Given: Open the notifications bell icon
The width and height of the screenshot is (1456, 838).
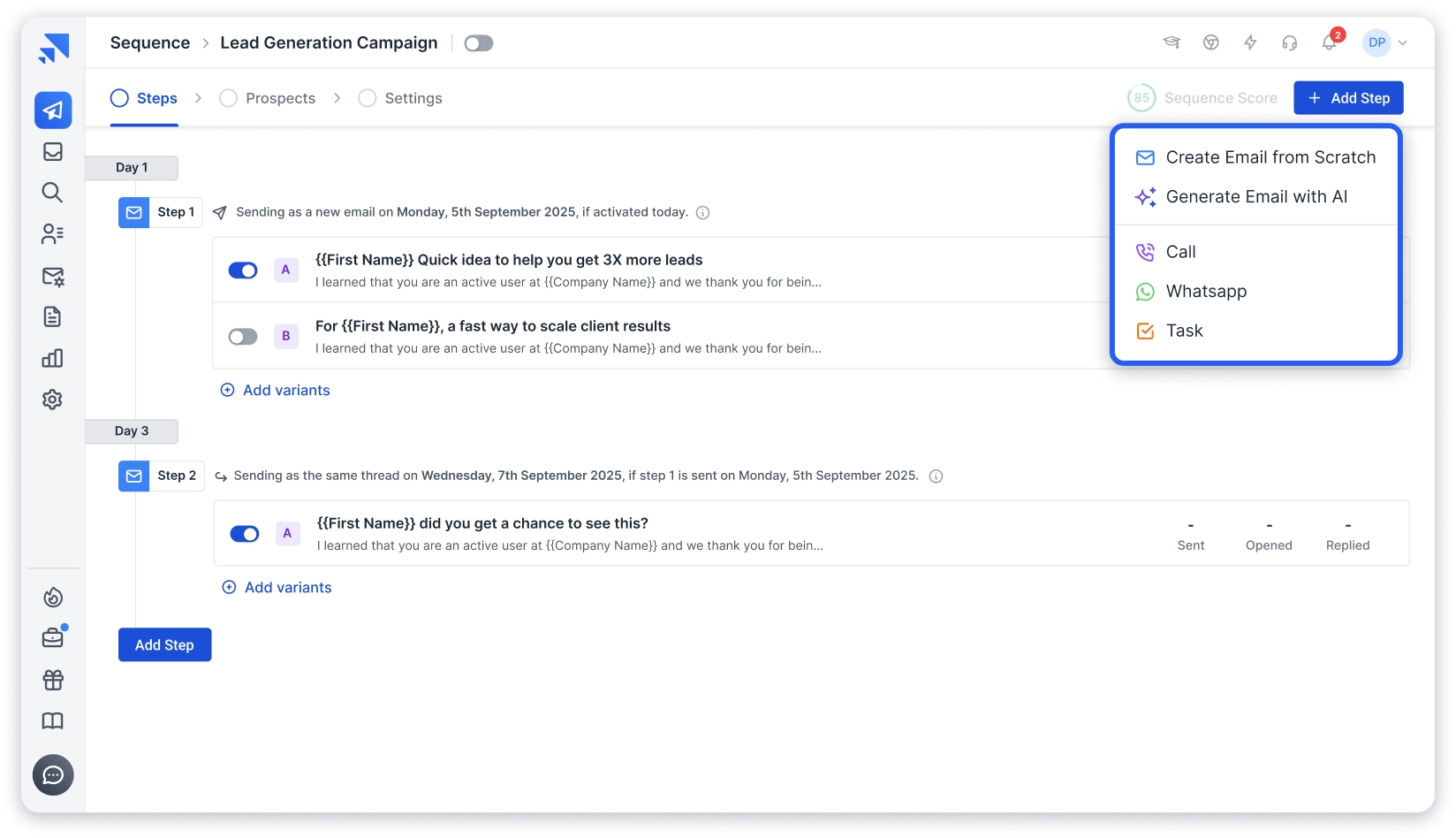Looking at the screenshot, I should pyautogui.click(x=1329, y=42).
